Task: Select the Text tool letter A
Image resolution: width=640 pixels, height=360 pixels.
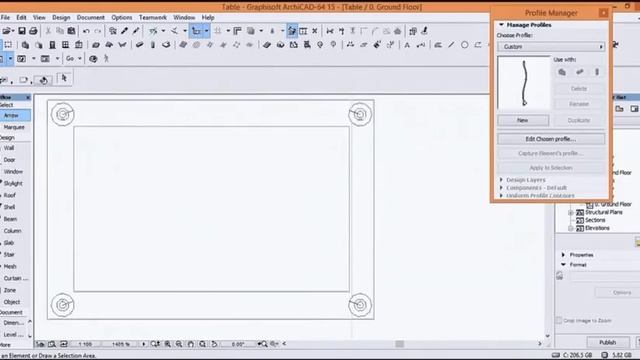Action: [407, 45]
